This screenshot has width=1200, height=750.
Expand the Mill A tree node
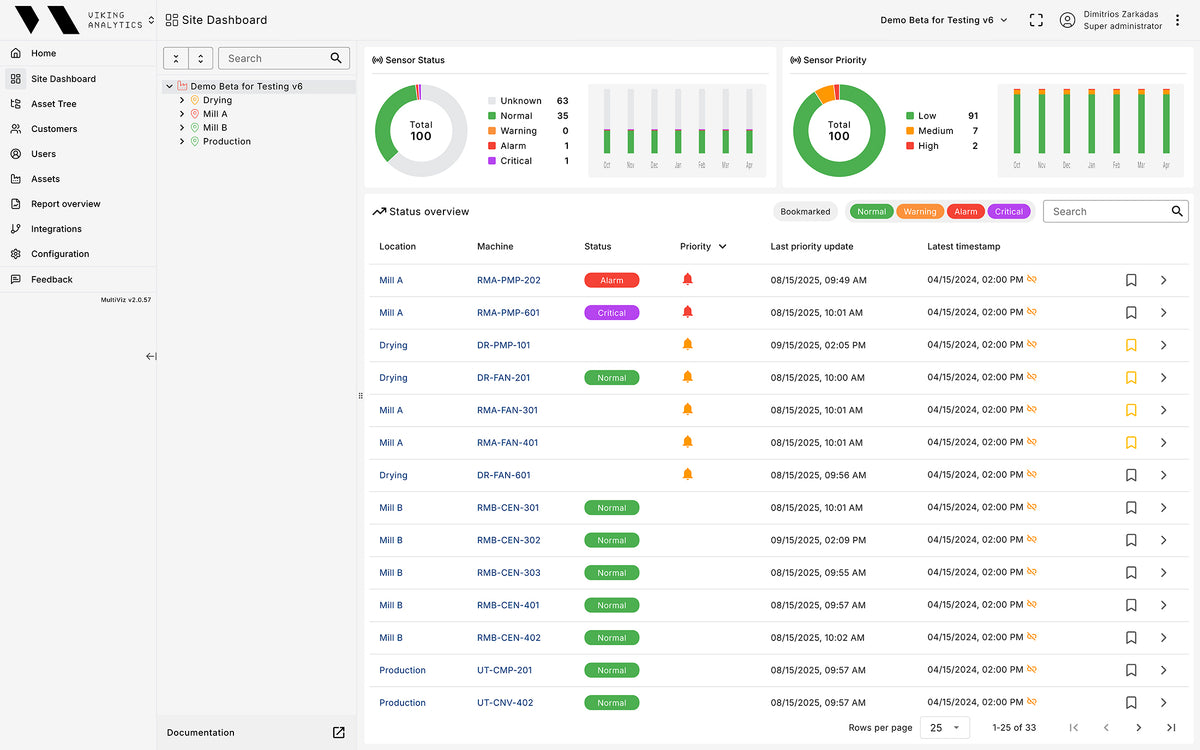(182, 114)
